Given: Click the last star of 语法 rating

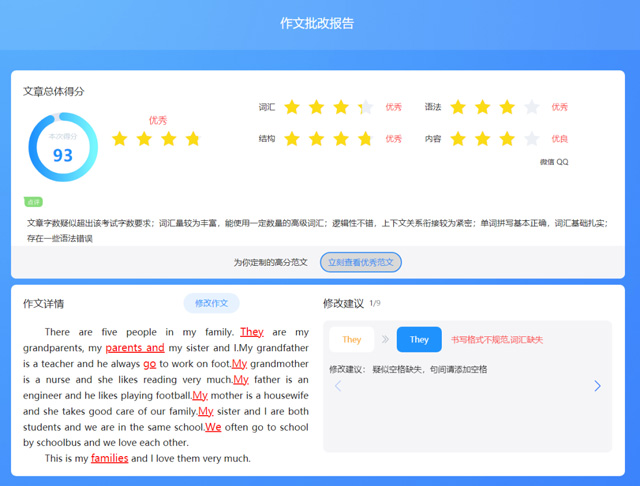Looking at the screenshot, I should [532, 107].
